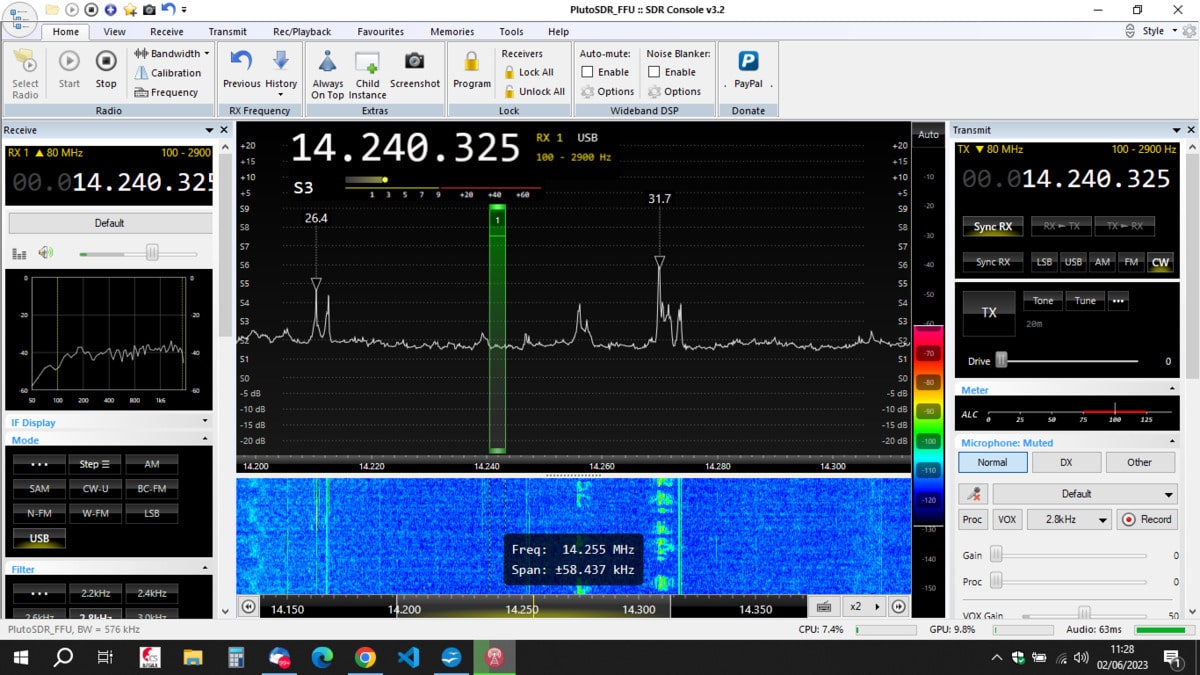This screenshot has height=675, width=1200.
Task: Open the 2.8kHz filter dropdown
Action: [x=1070, y=519]
